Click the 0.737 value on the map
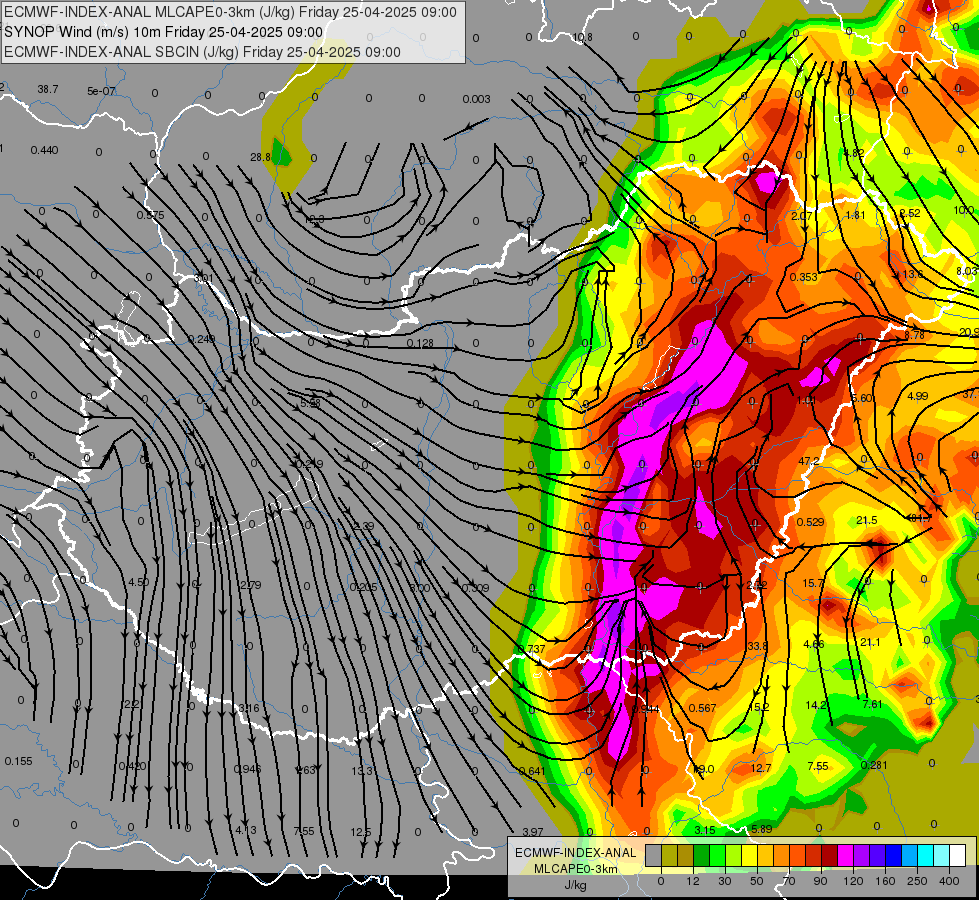 pos(531,649)
